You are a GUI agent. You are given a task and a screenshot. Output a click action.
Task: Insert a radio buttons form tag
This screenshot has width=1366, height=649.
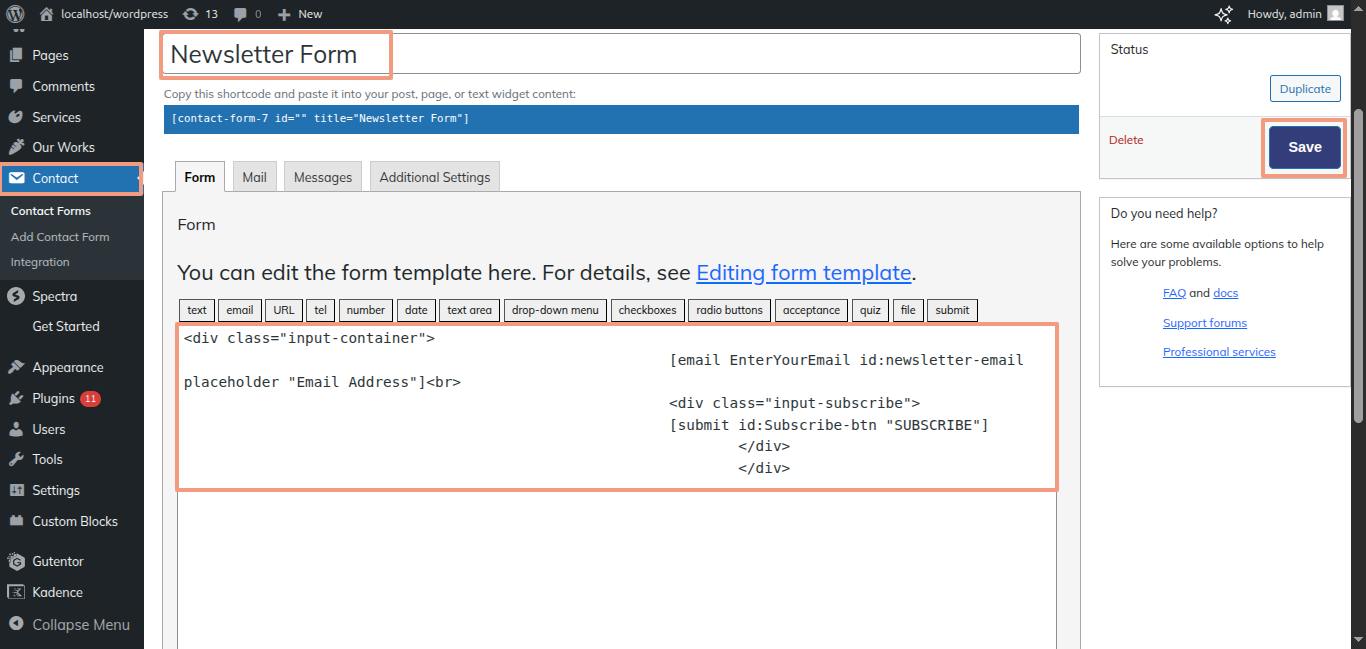point(729,310)
